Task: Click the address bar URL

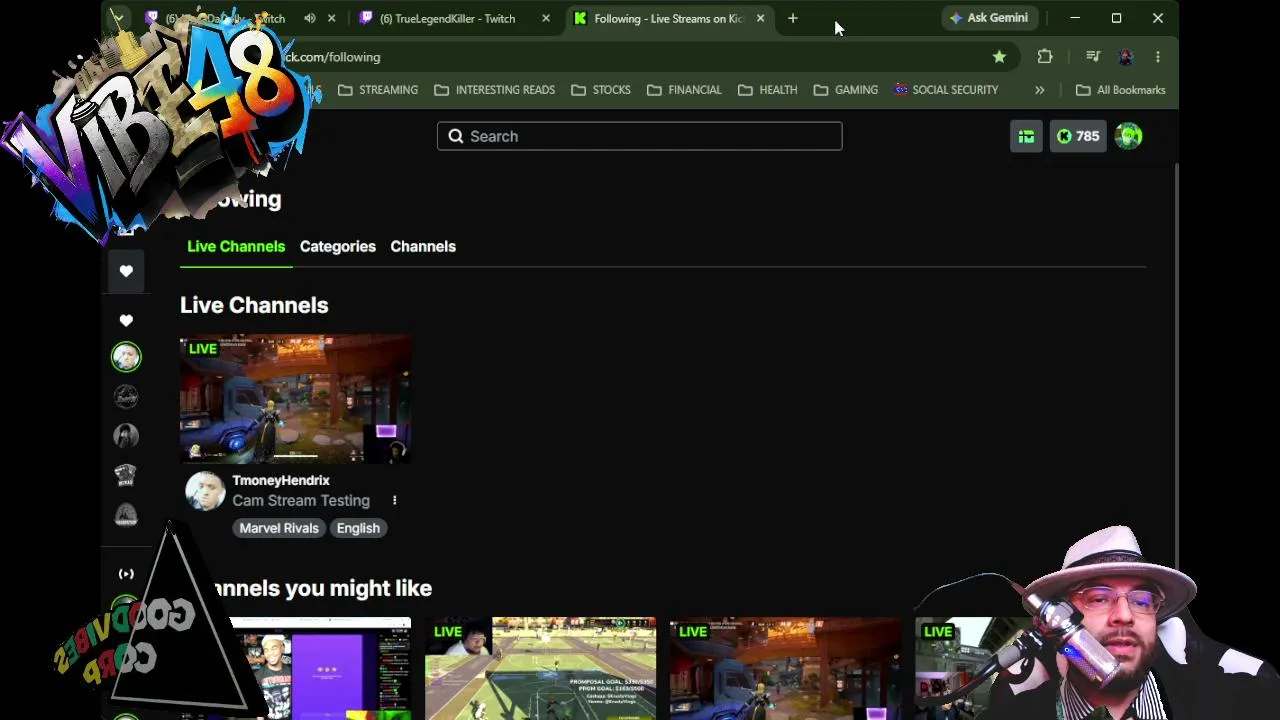Action: click(x=332, y=57)
